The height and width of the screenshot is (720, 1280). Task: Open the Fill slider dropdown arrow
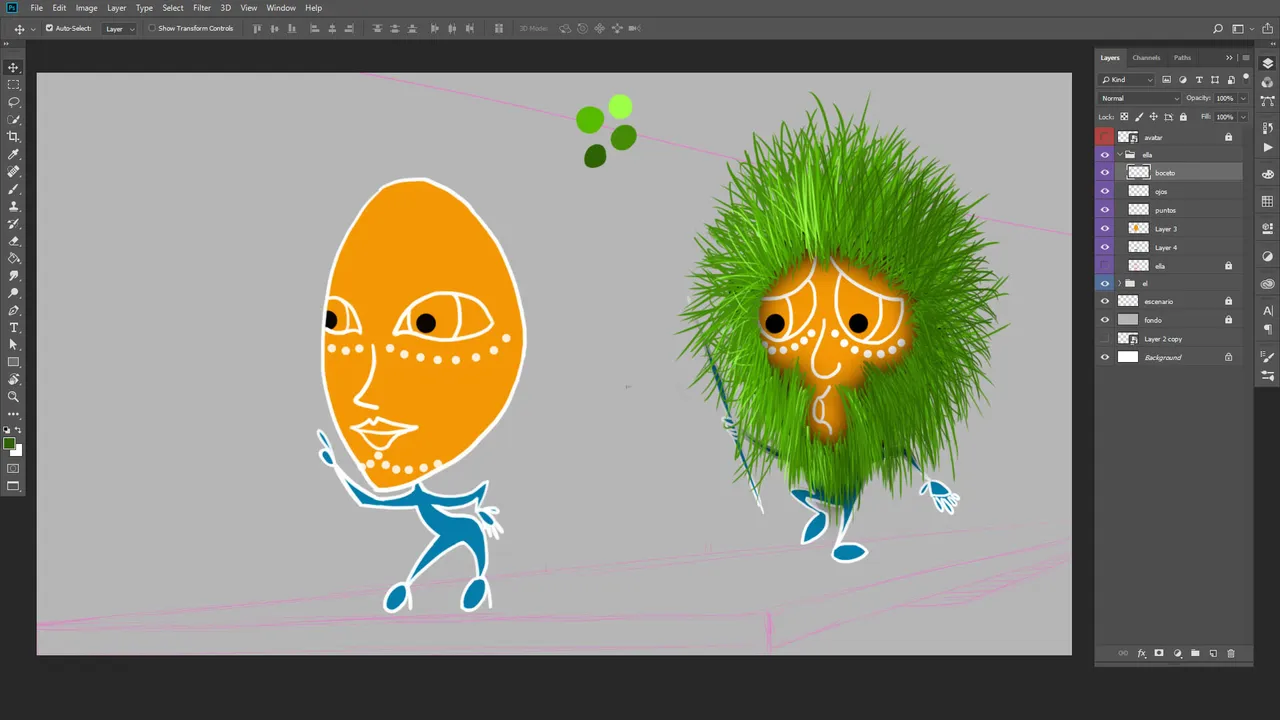(x=1243, y=117)
